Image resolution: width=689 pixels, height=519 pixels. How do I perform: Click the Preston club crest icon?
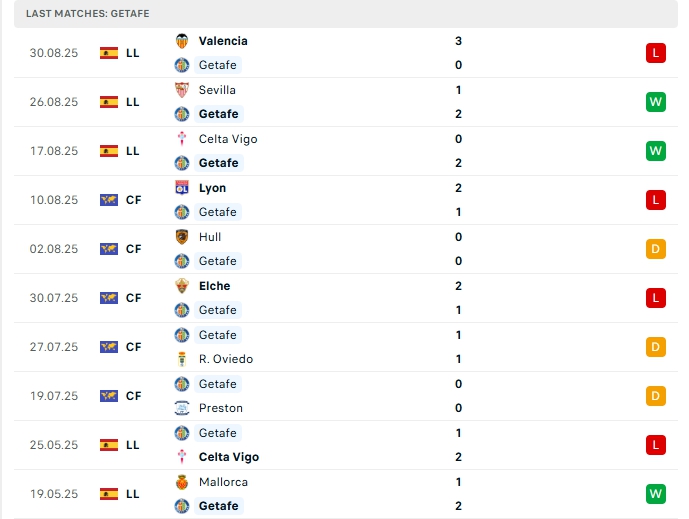(182, 408)
